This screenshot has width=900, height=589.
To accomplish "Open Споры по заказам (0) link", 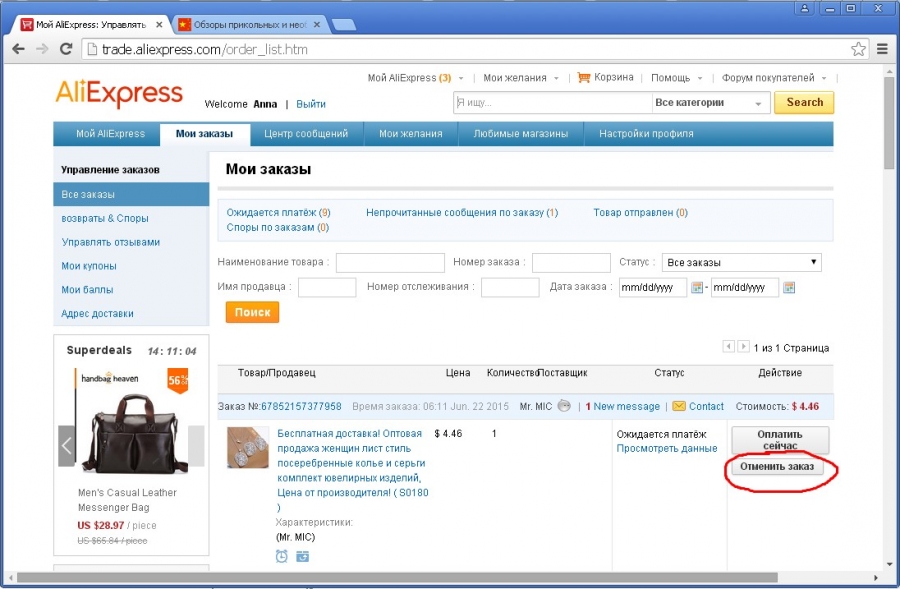I will [x=277, y=227].
